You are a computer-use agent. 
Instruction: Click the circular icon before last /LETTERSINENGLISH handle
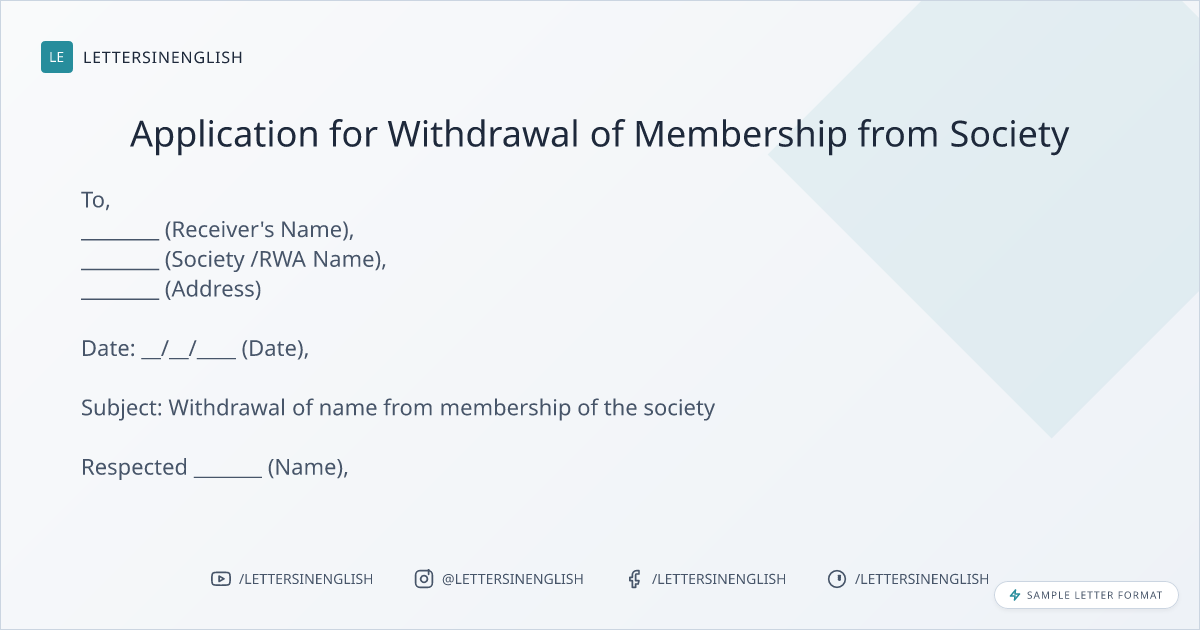(x=837, y=579)
